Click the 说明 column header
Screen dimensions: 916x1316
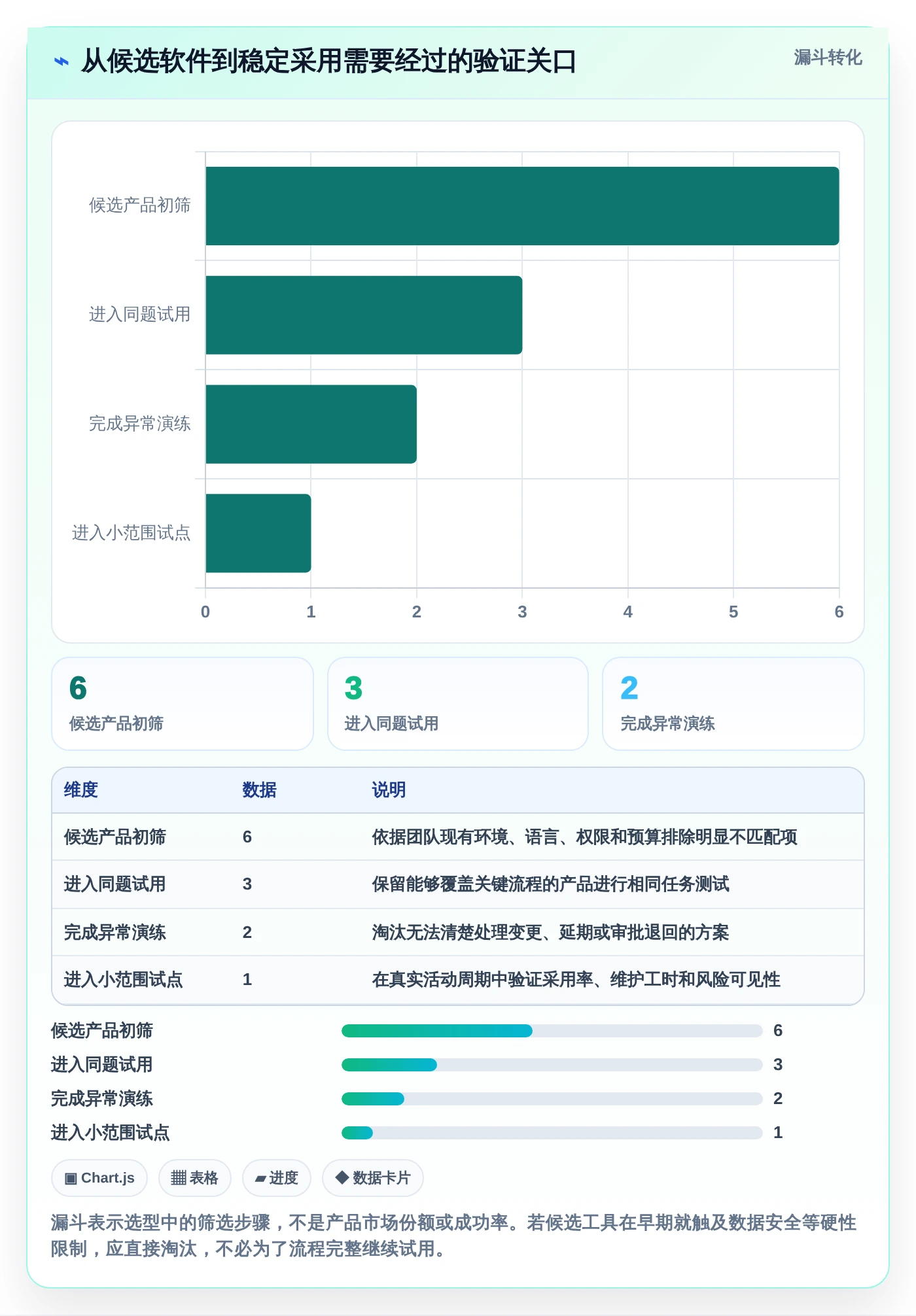tap(389, 790)
